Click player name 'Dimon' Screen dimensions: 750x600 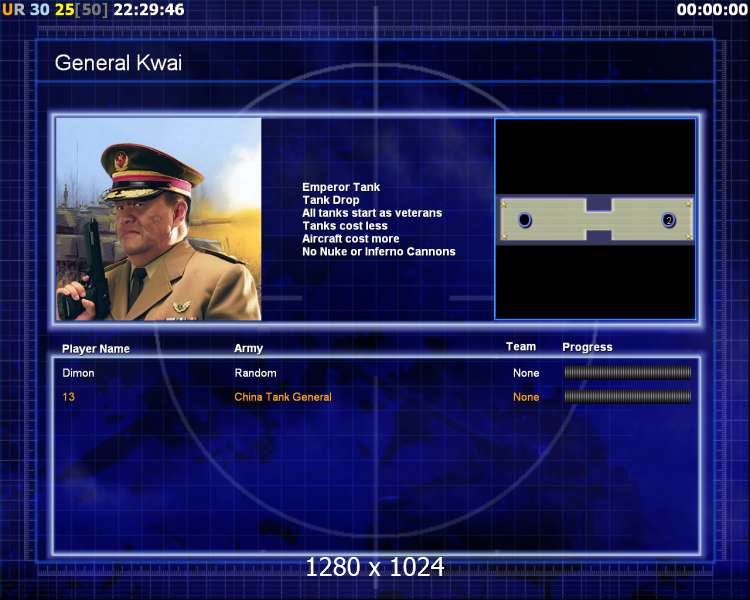tap(78, 373)
